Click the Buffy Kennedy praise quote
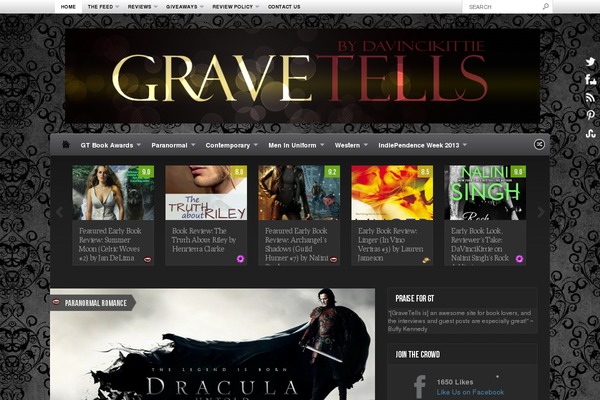Screen dimensions: 600x400 click(460, 321)
